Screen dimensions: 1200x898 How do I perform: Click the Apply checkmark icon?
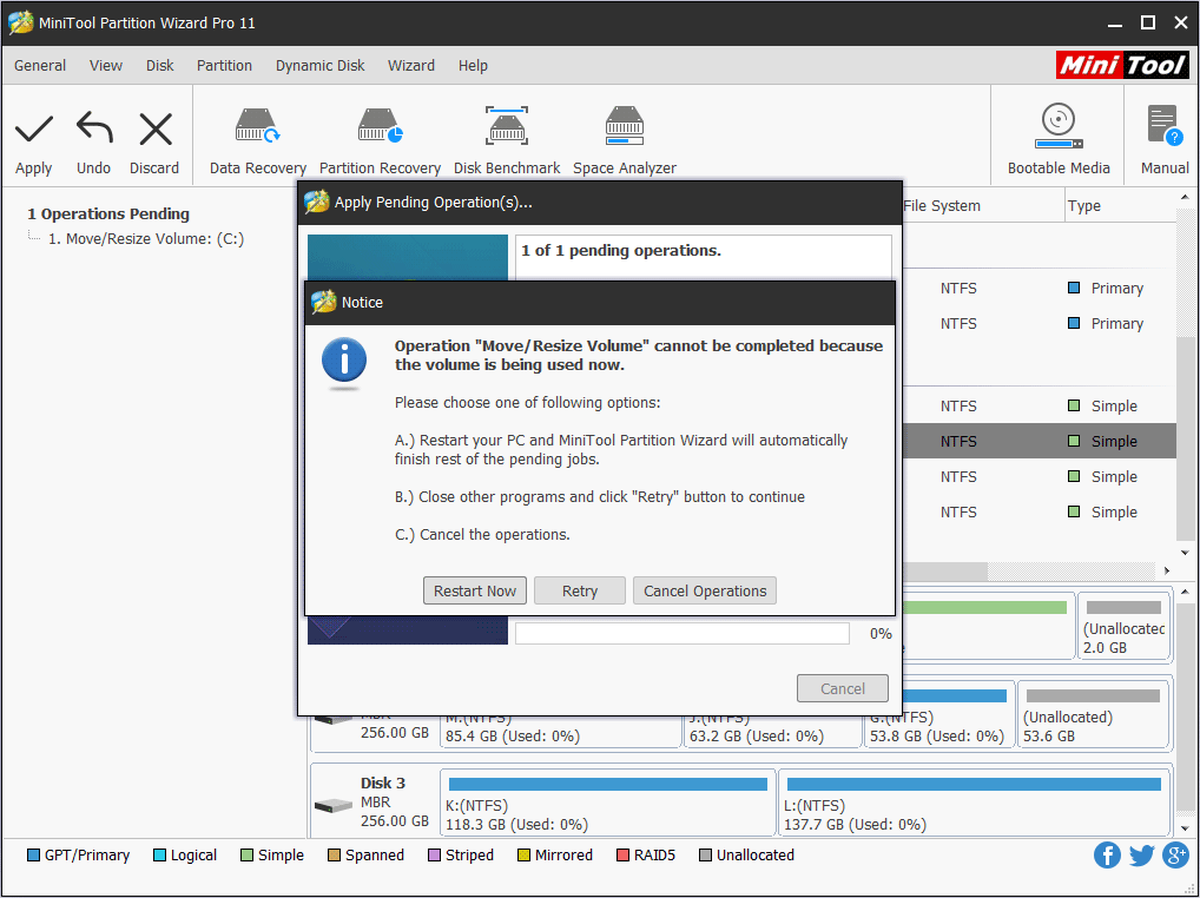pyautogui.click(x=34, y=128)
